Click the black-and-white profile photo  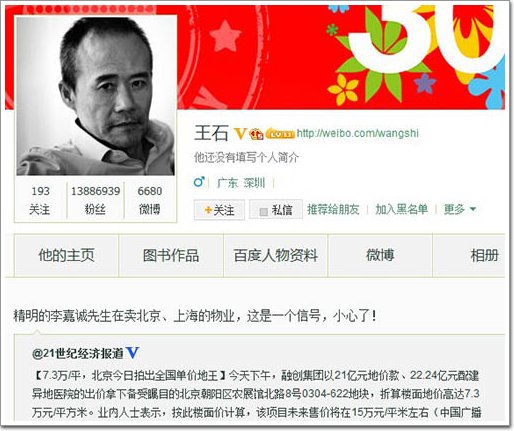click(x=95, y=96)
